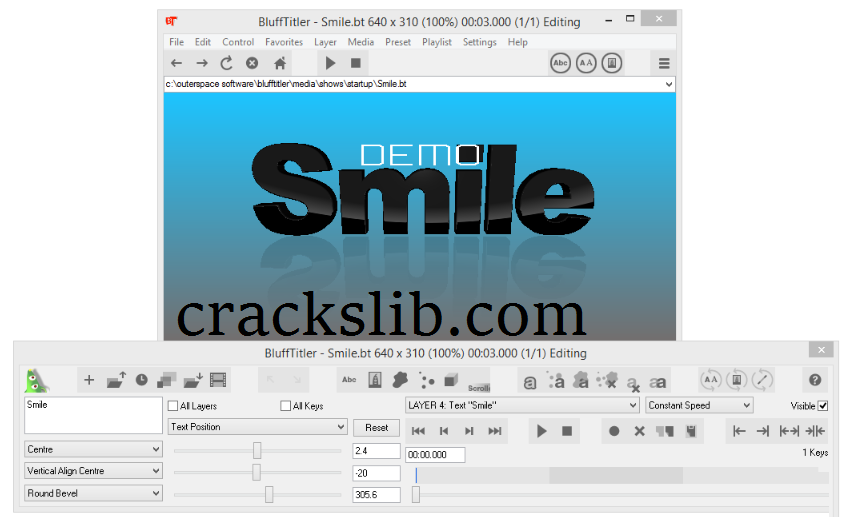Add a new layer with plus icon

tap(89, 380)
